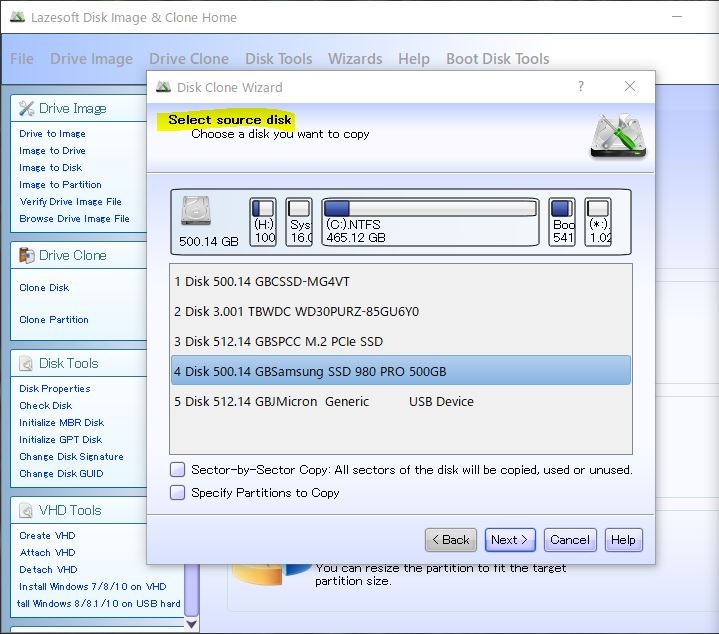Click Install Windows 7/8/10 on VHD link

click(93, 586)
